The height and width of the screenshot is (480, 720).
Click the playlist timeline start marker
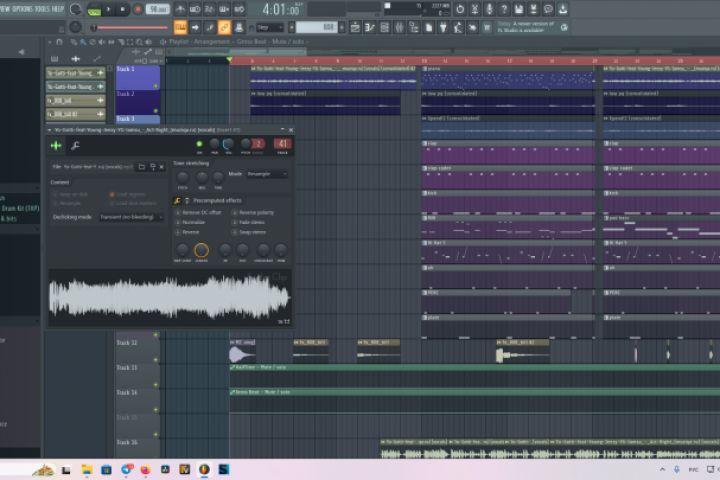pyautogui.click(x=229, y=60)
